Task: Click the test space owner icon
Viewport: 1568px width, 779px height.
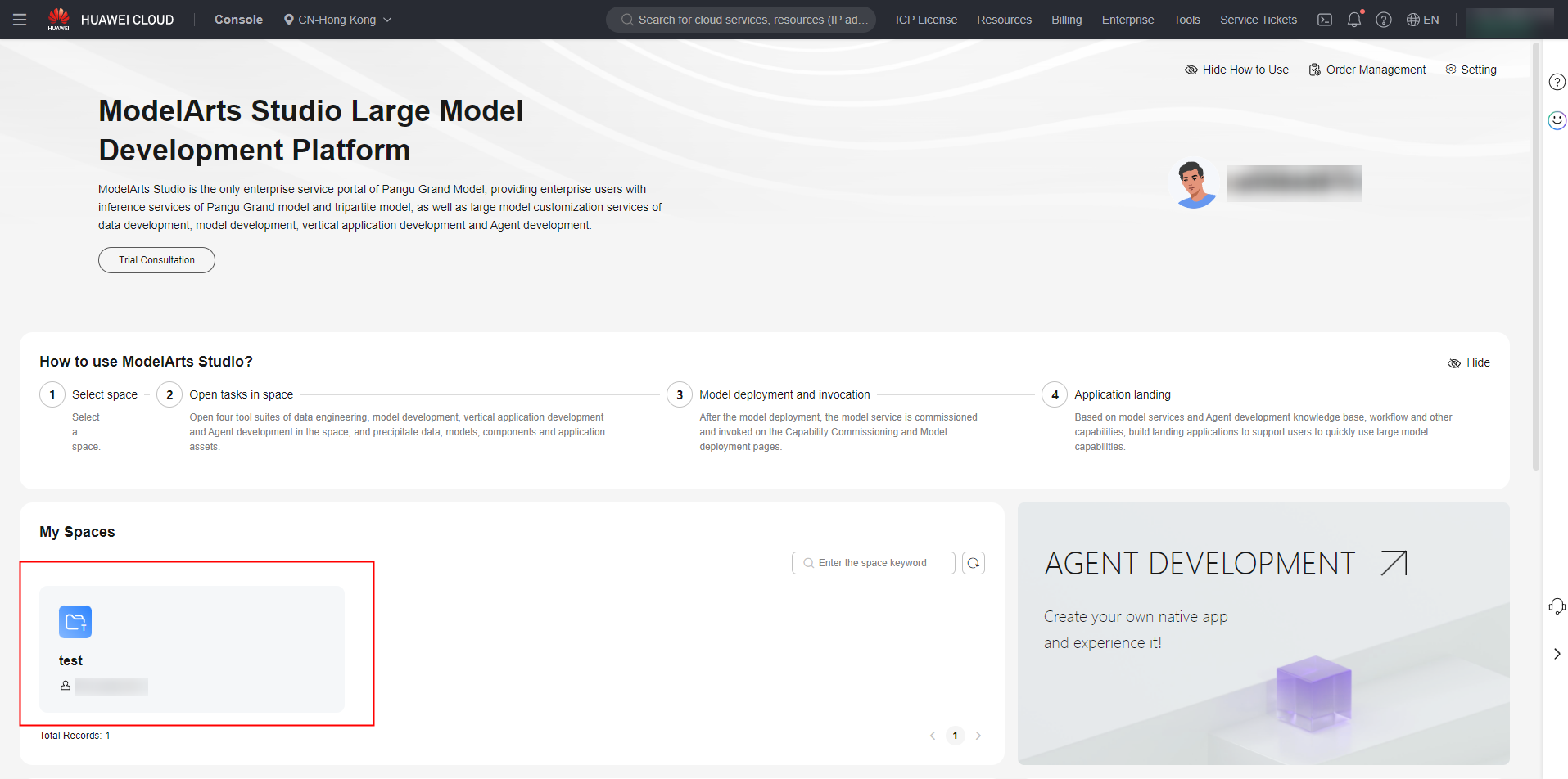Action: coord(66,686)
